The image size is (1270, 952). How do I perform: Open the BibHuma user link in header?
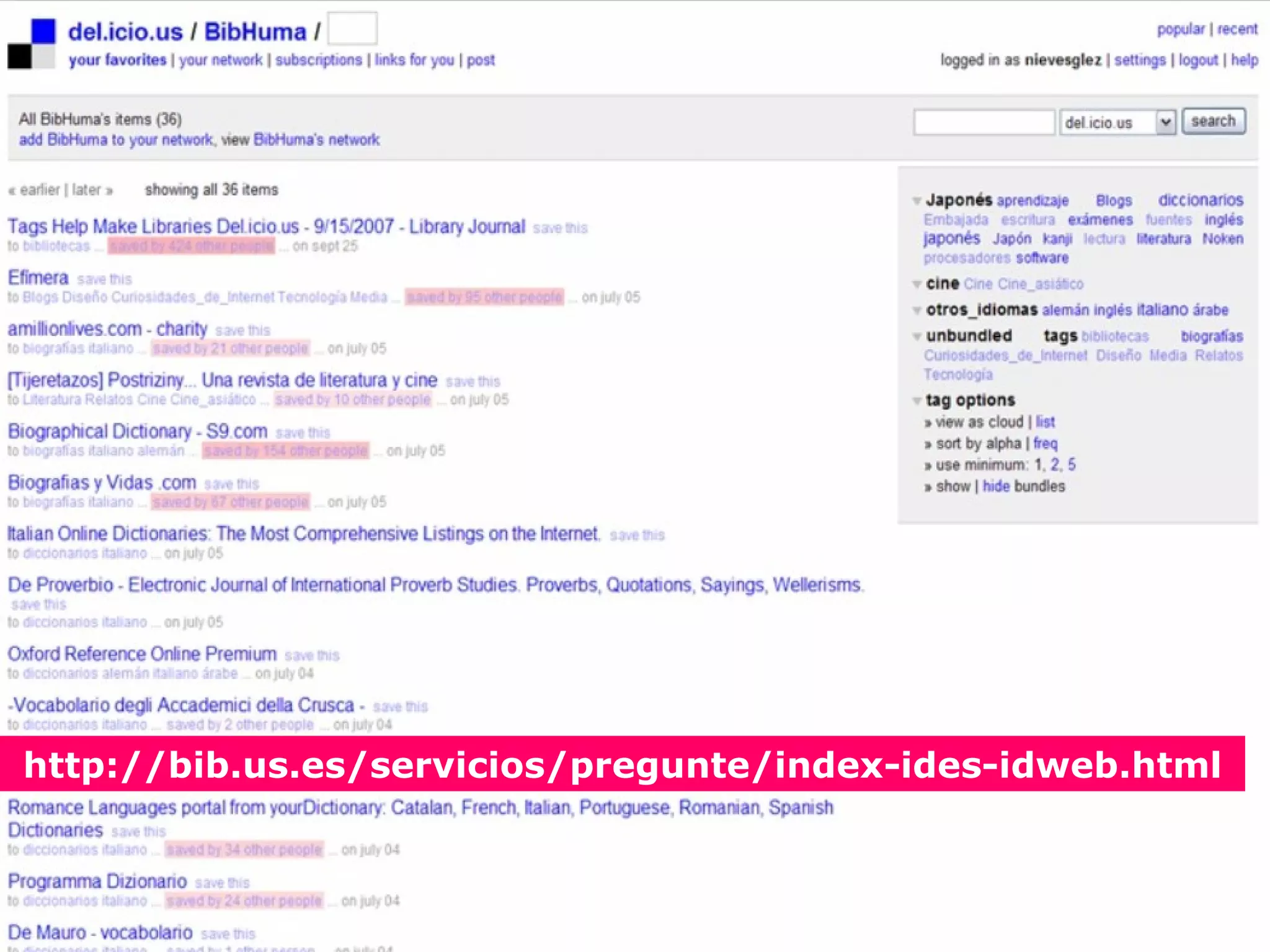pos(255,32)
